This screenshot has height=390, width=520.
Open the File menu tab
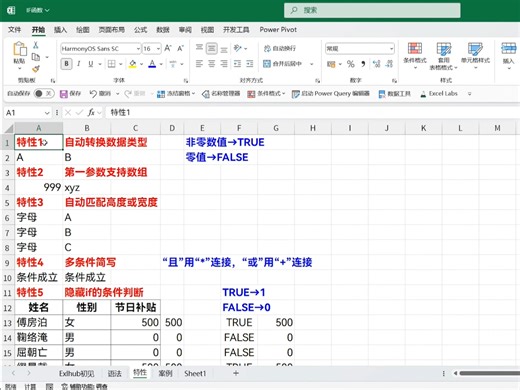click(14, 30)
